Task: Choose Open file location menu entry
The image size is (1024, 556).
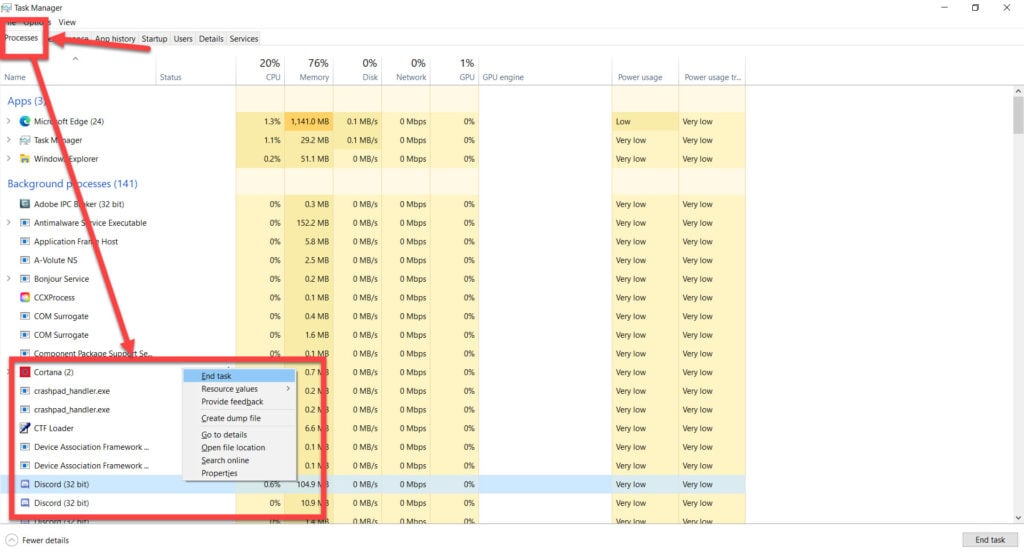Action: click(239, 448)
